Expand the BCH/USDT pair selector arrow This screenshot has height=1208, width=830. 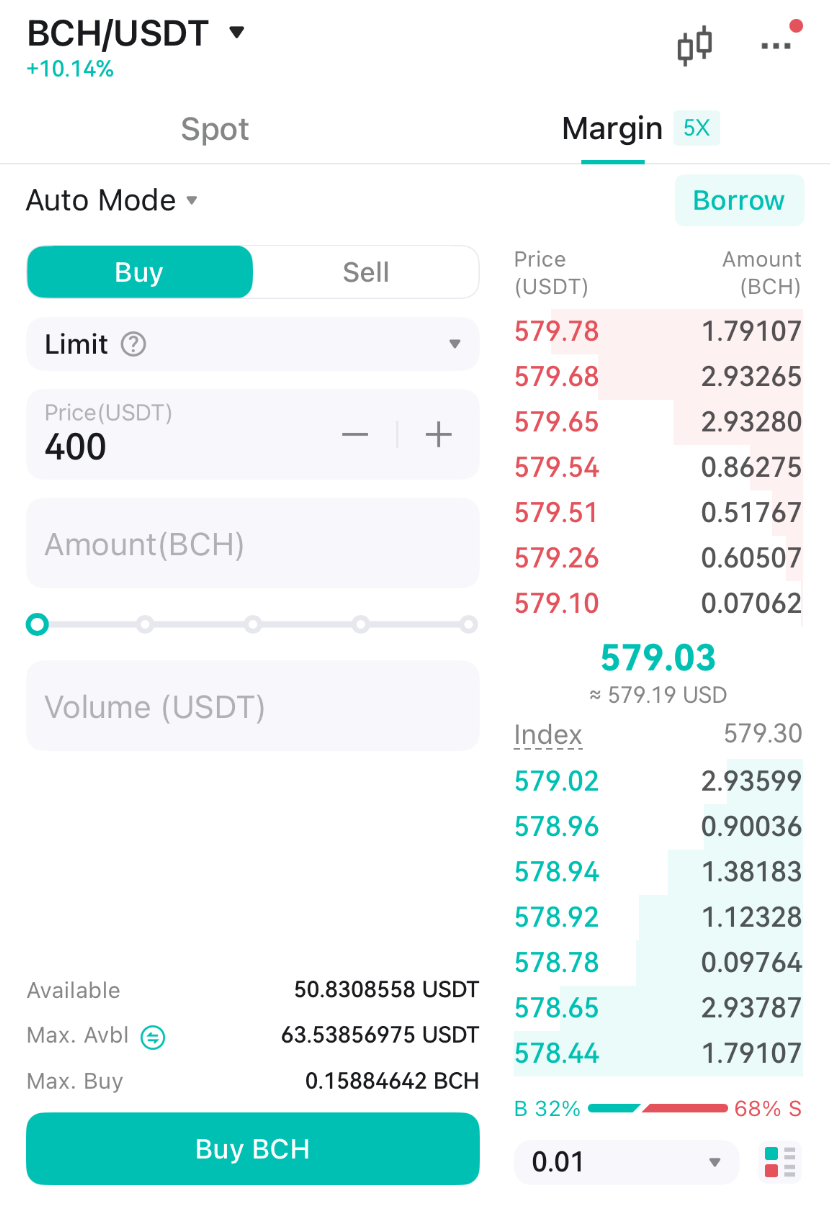click(237, 33)
